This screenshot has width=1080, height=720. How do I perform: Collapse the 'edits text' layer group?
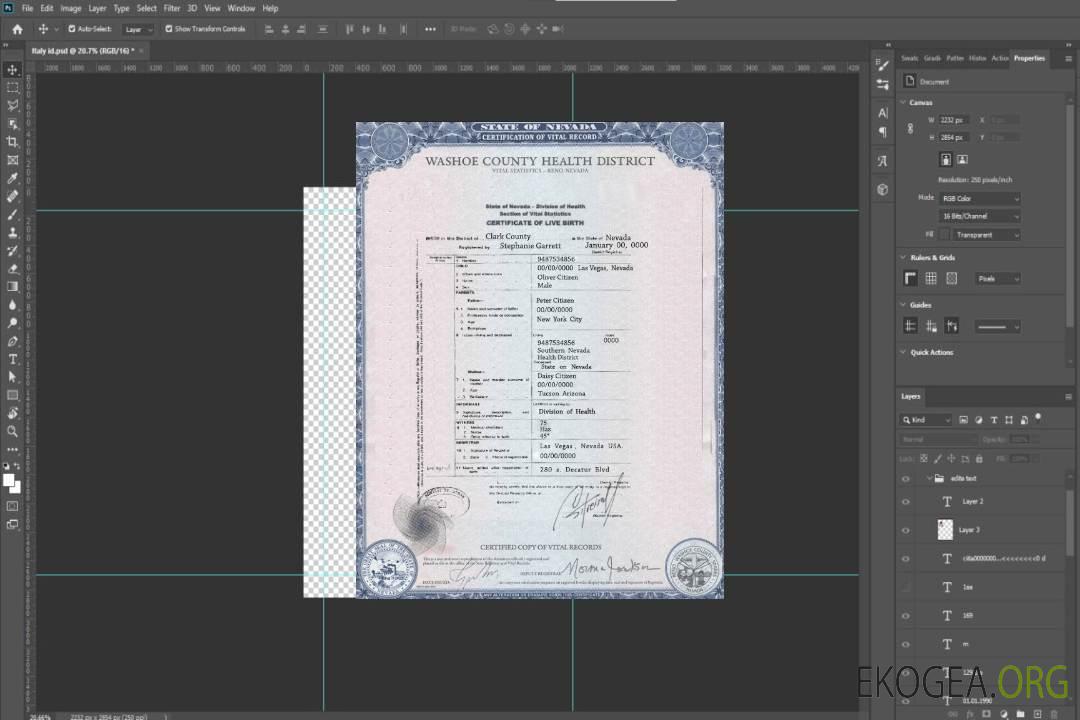tap(929, 478)
